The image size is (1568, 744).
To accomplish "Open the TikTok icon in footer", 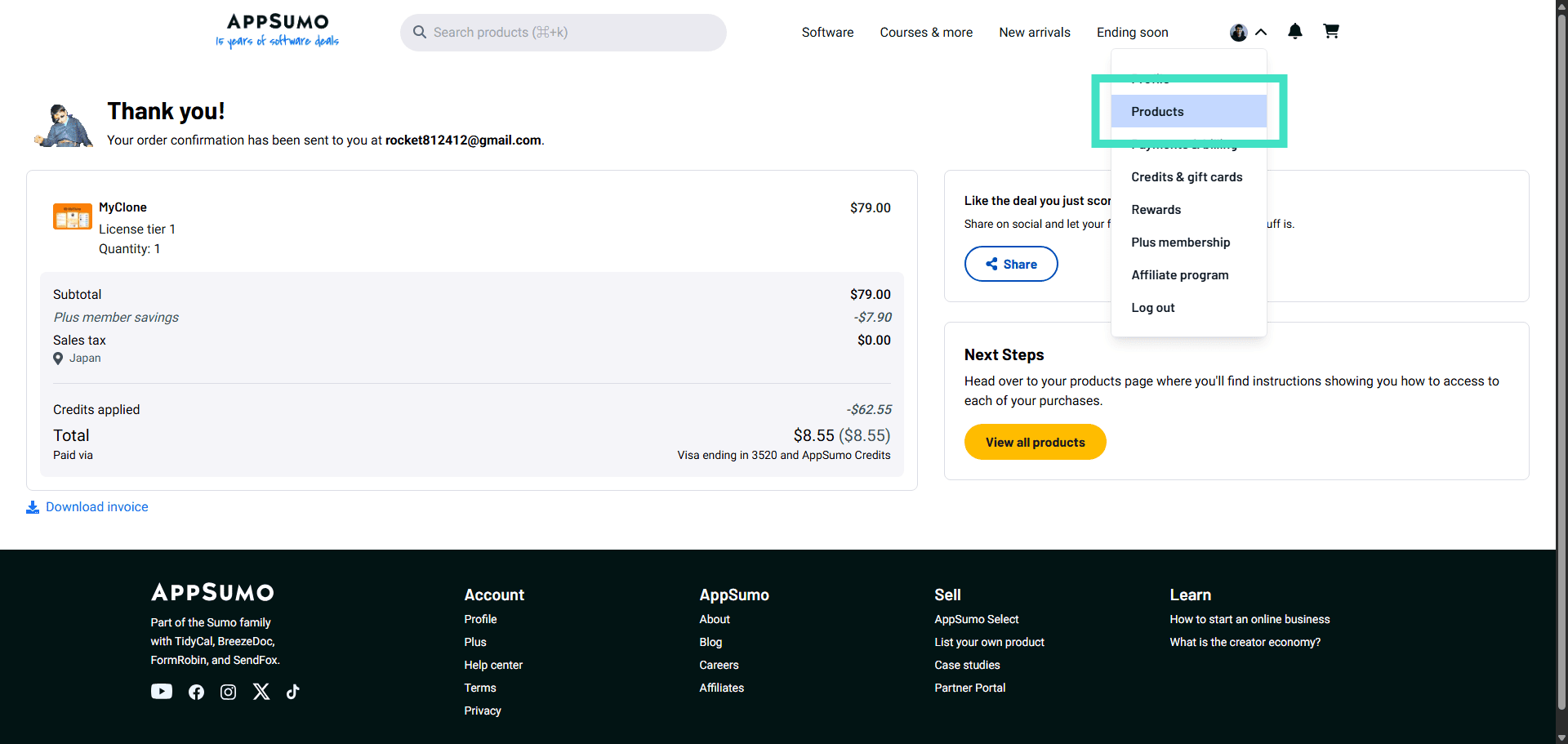I will click(293, 692).
